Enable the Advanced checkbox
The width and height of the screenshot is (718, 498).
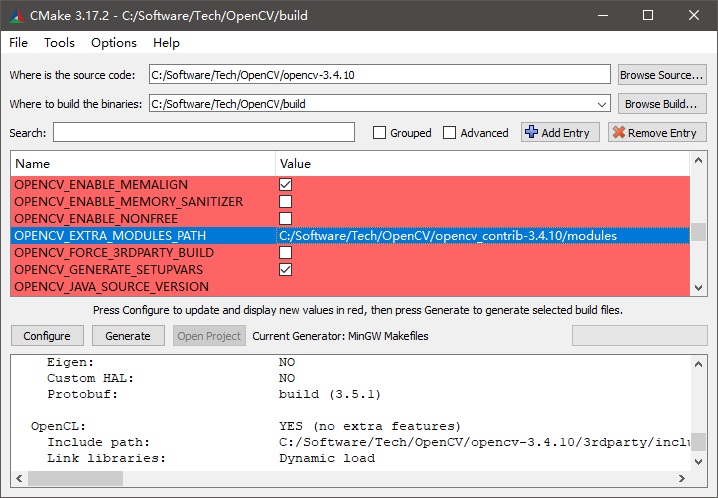coord(450,133)
